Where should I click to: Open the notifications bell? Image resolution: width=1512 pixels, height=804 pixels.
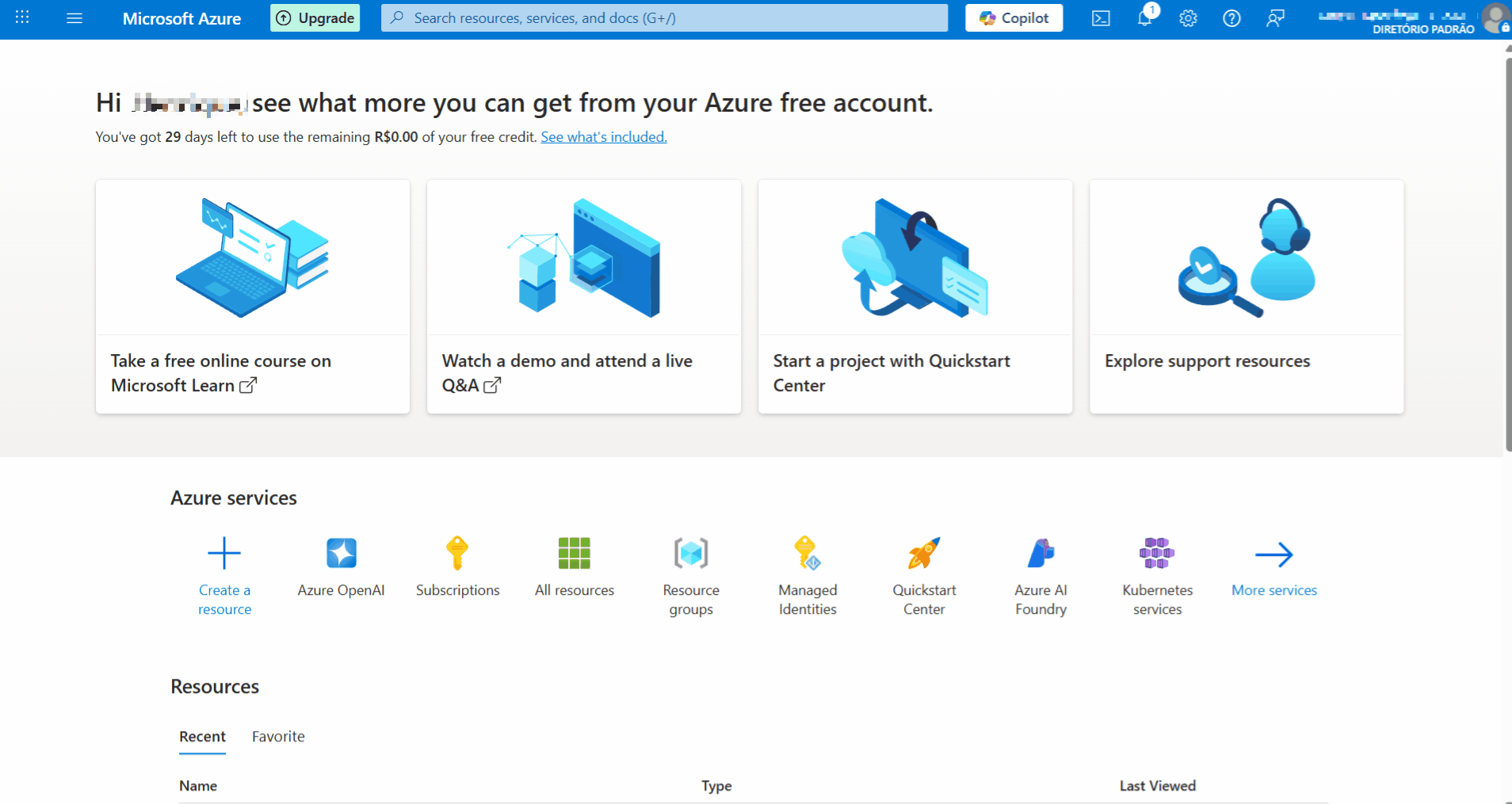click(1144, 18)
